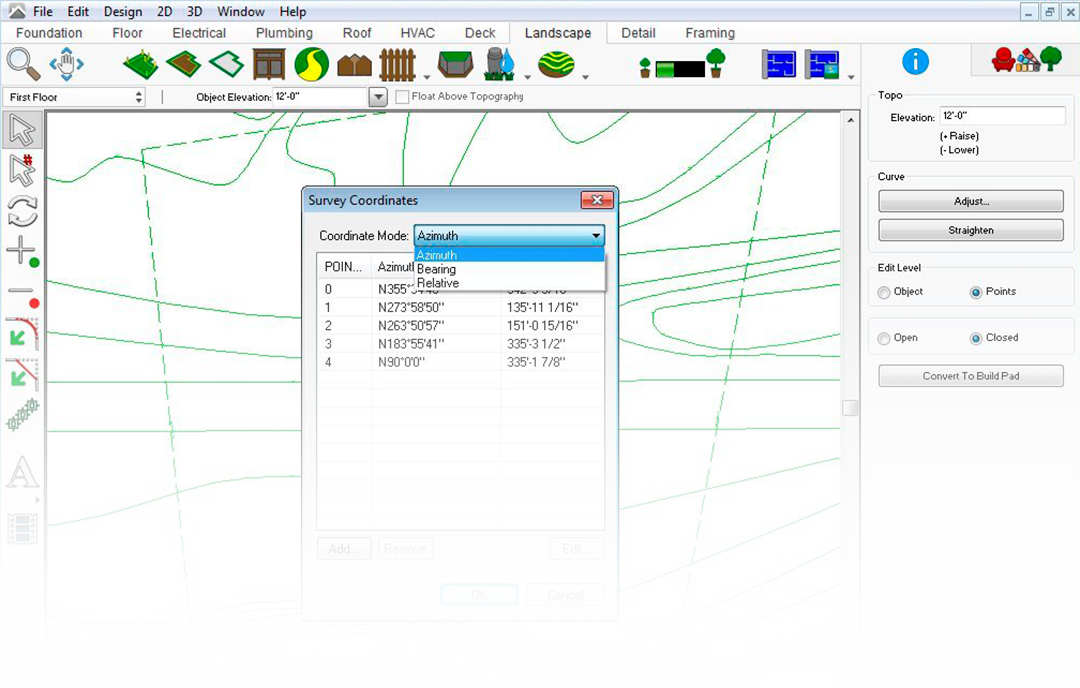The height and width of the screenshot is (688, 1080).
Task: Select the magnifying glass zoom tool
Action: coord(22,64)
